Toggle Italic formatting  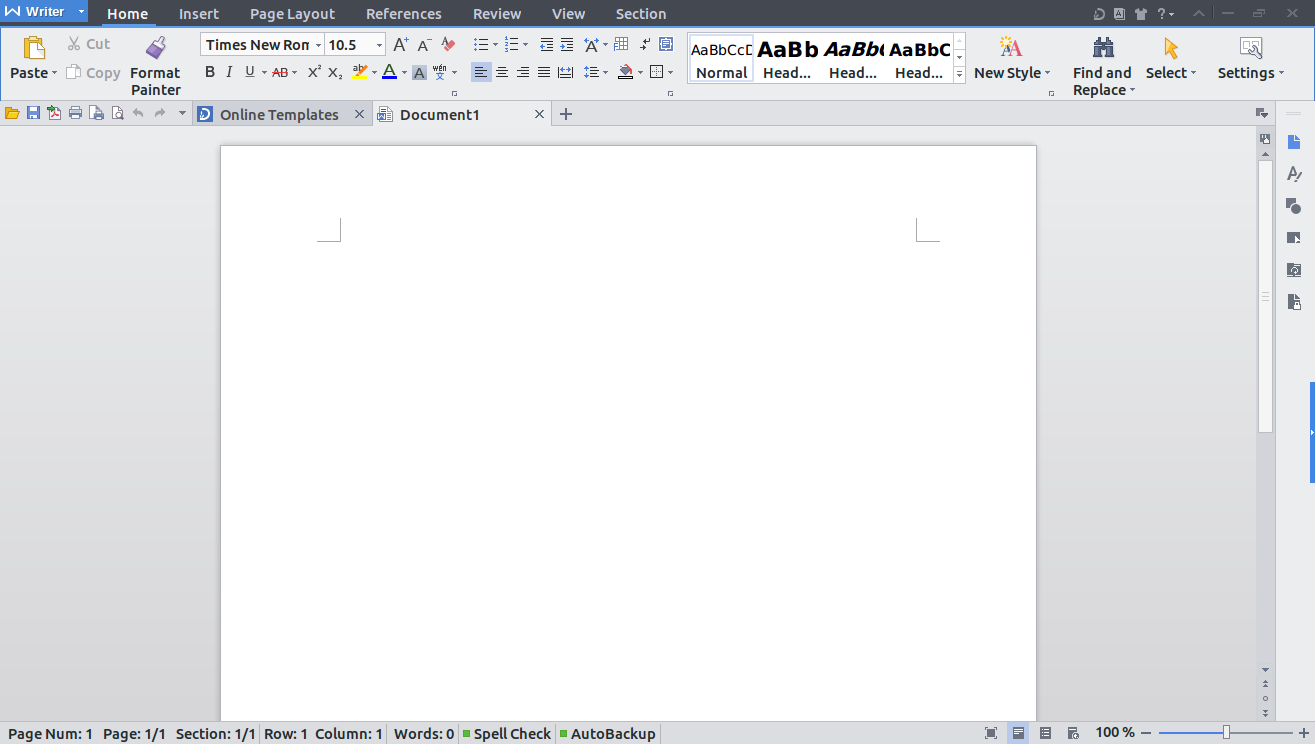click(229, 72)
